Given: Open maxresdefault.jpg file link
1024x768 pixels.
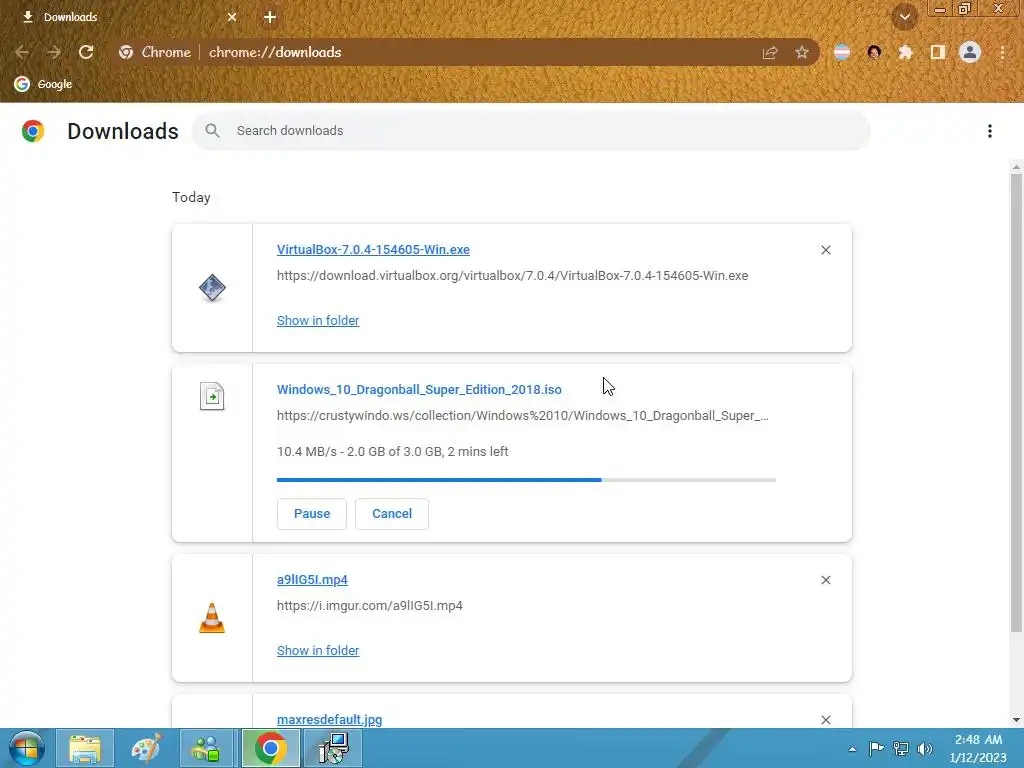Looking at the screenshot, I should click(329, 719).
